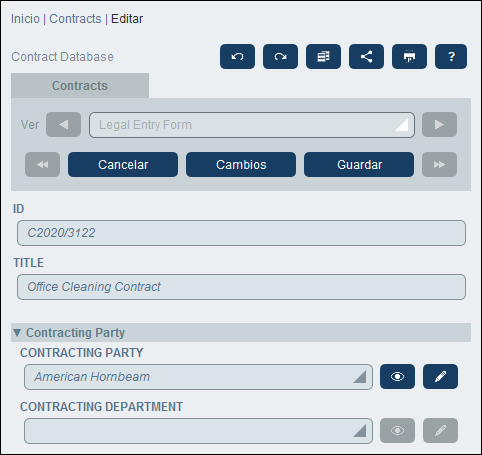Edit American Hornbeam with pencil icon
This screenshot has height=455, width=482.
(440, 377)
